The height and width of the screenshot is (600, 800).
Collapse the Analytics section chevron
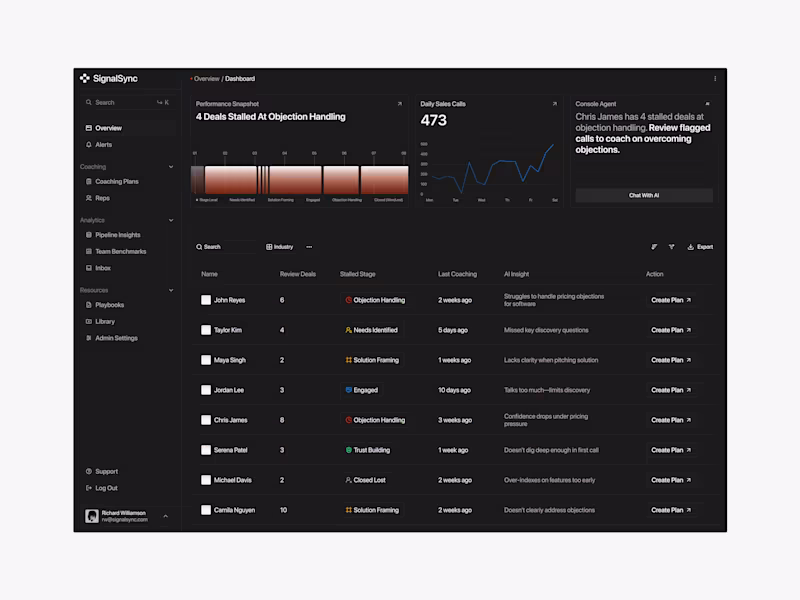pos(171,220)
